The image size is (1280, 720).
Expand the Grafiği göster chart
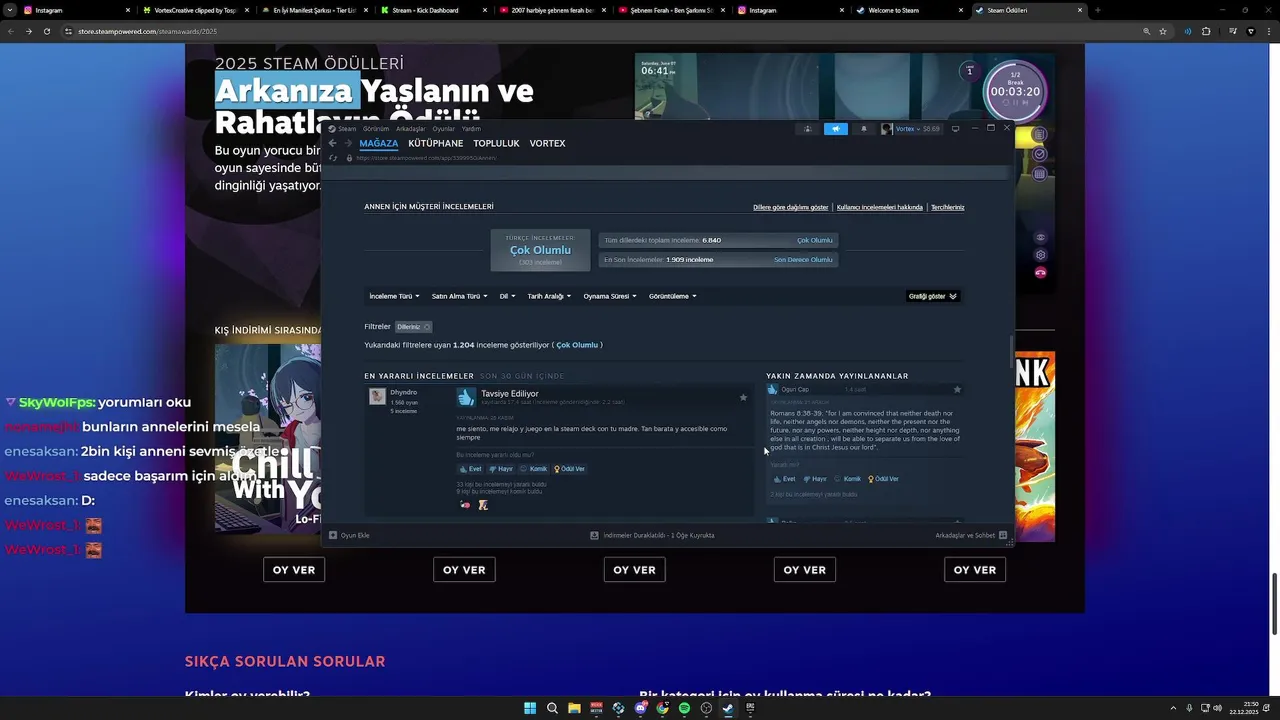pyautogui.click(x=932, y=296)
